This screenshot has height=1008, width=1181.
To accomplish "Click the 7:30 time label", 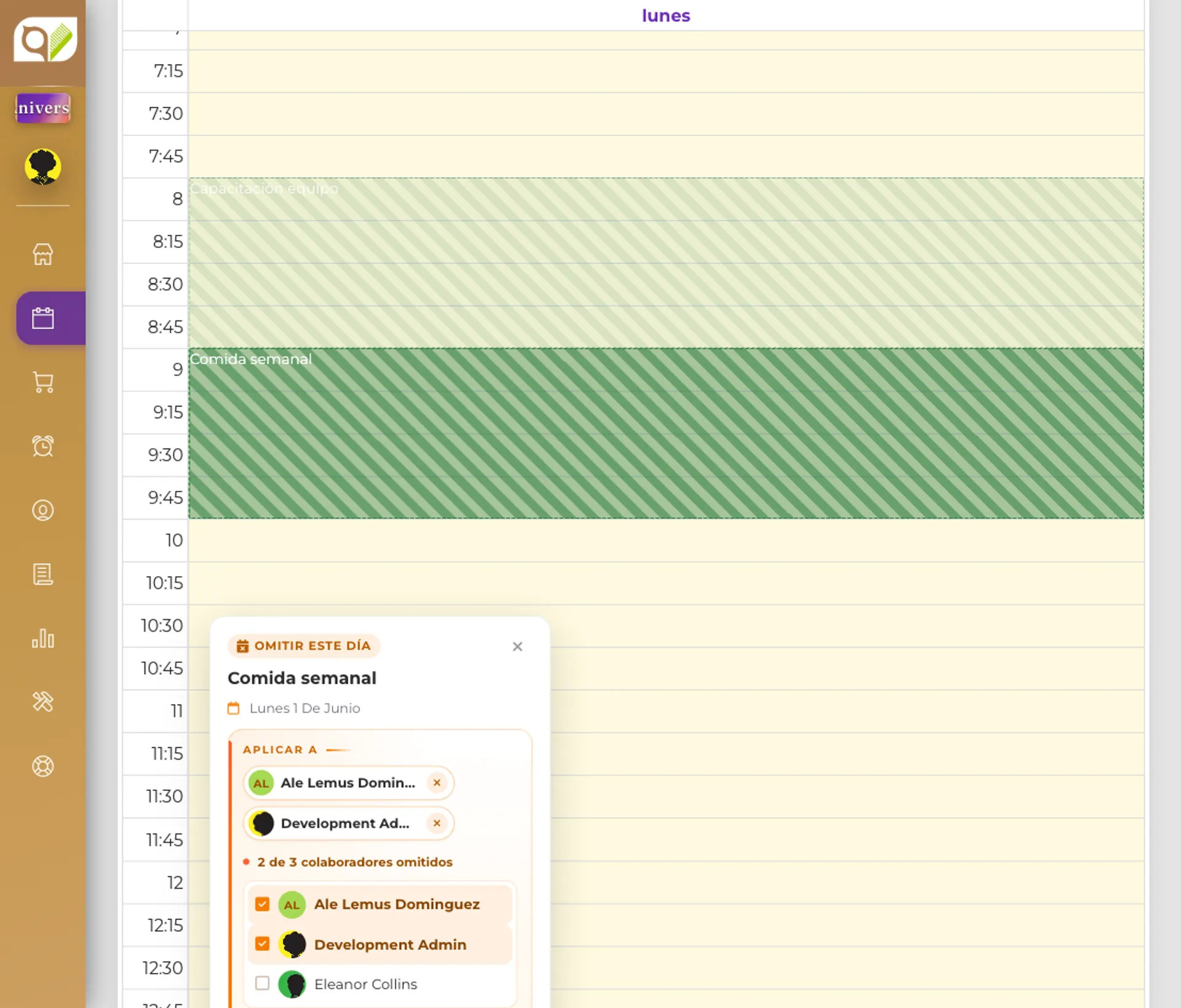I will tap(165, 114).
